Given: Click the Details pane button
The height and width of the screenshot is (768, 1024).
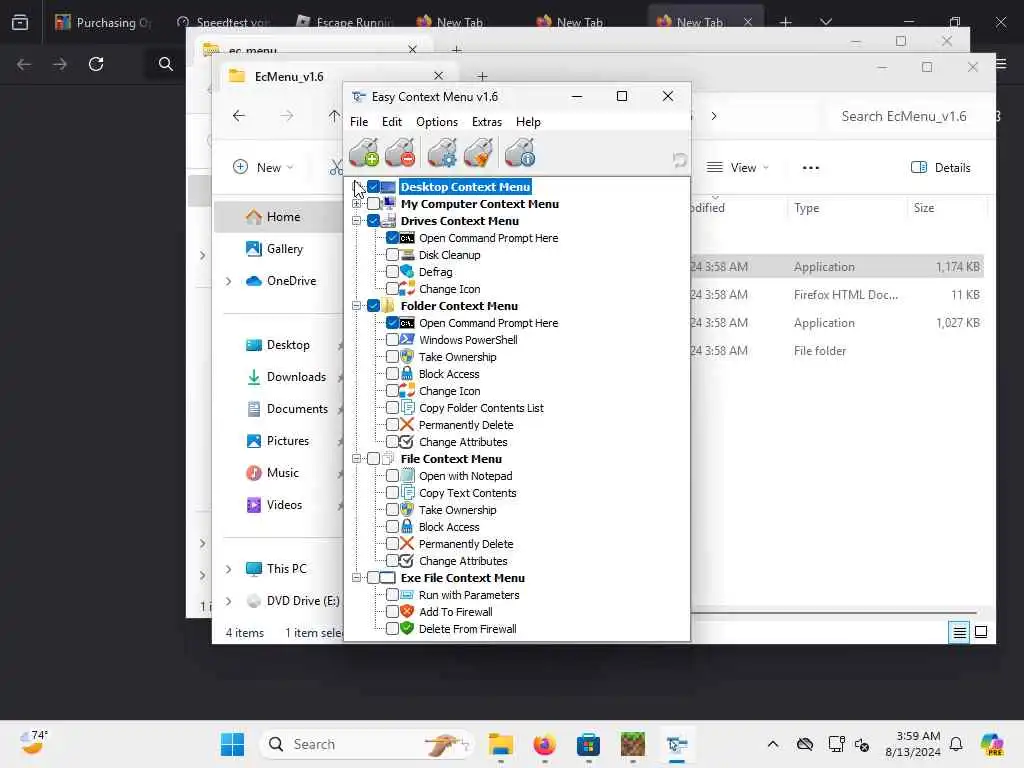Looking at the screenshot, I should (940, 168).
